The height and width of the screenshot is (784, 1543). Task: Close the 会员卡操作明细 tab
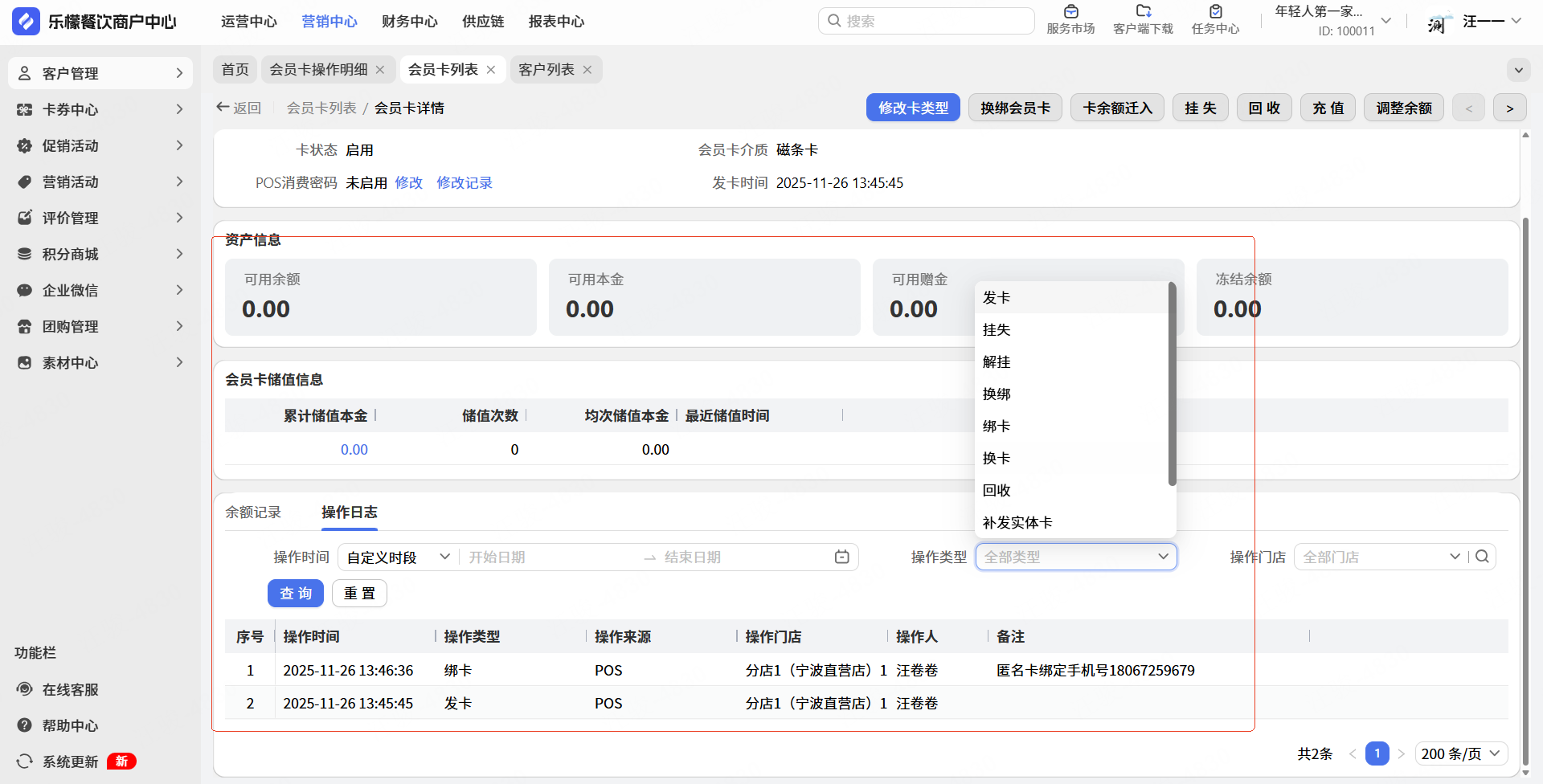click(x=380, y=70)
